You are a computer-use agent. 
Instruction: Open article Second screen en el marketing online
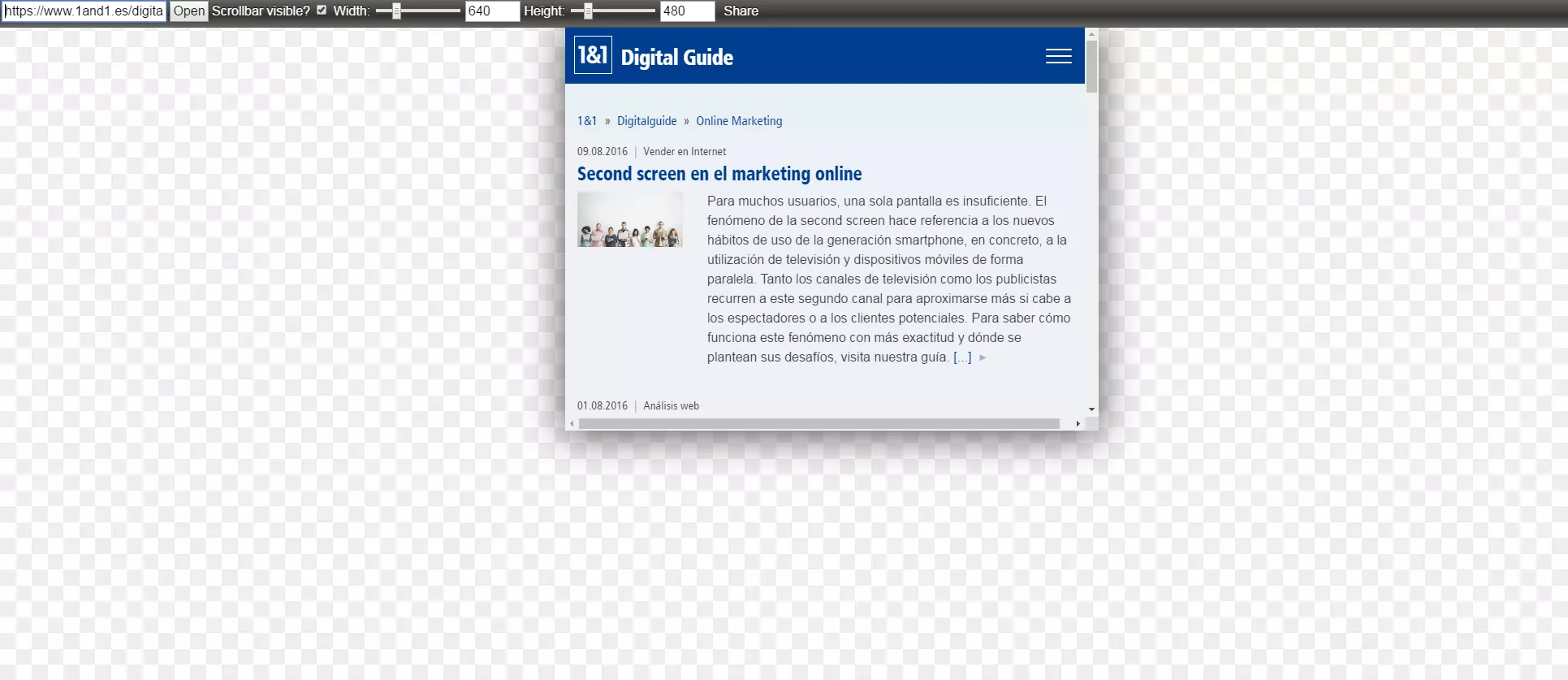[x=719, y=174]
